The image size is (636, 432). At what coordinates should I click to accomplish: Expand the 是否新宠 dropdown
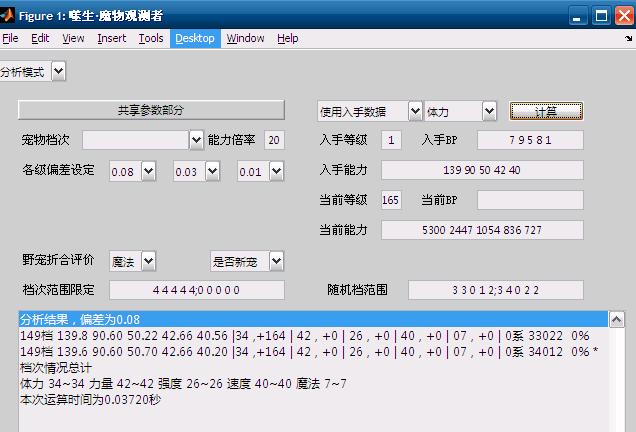pyautogui.click(x=276, y=261)
